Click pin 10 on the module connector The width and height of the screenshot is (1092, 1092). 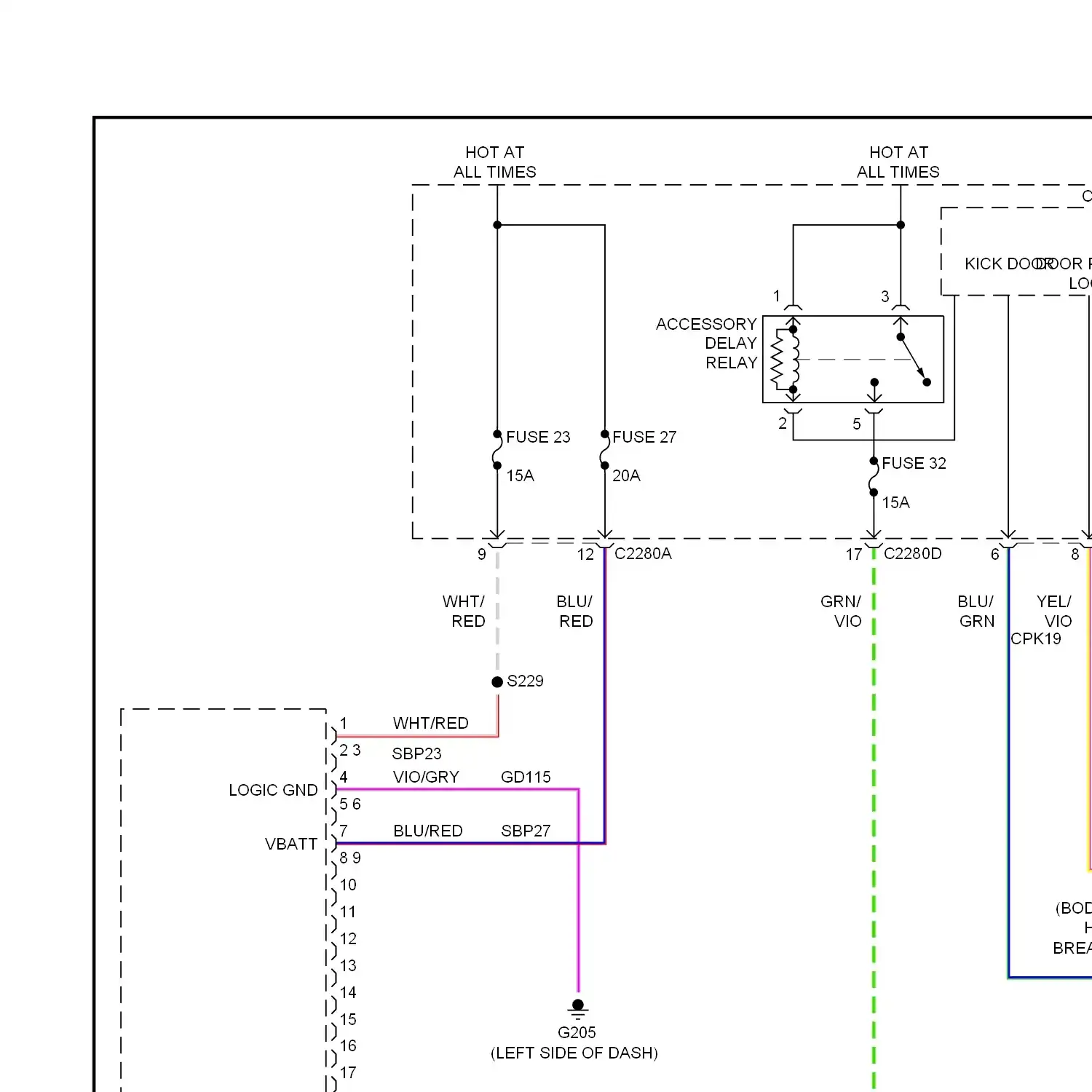point(348,885)
